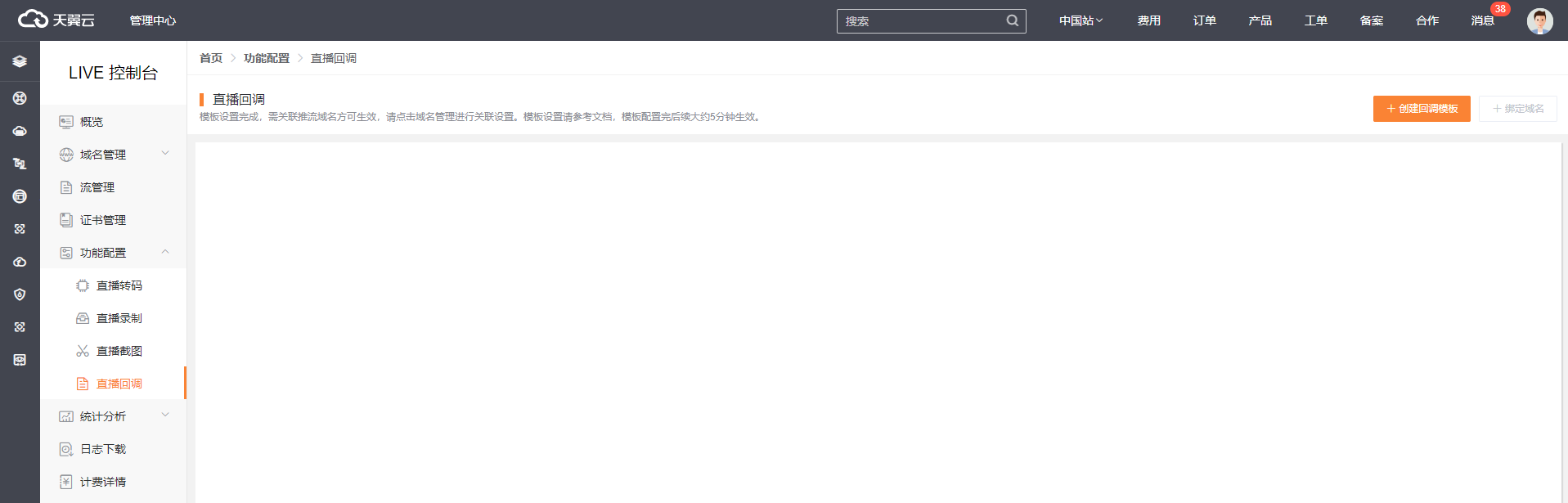Image resolution: width=1568 pixels, height=503 pixels.
Task: Open 费用 in top navigation
Action: (x=1149, y=20)
